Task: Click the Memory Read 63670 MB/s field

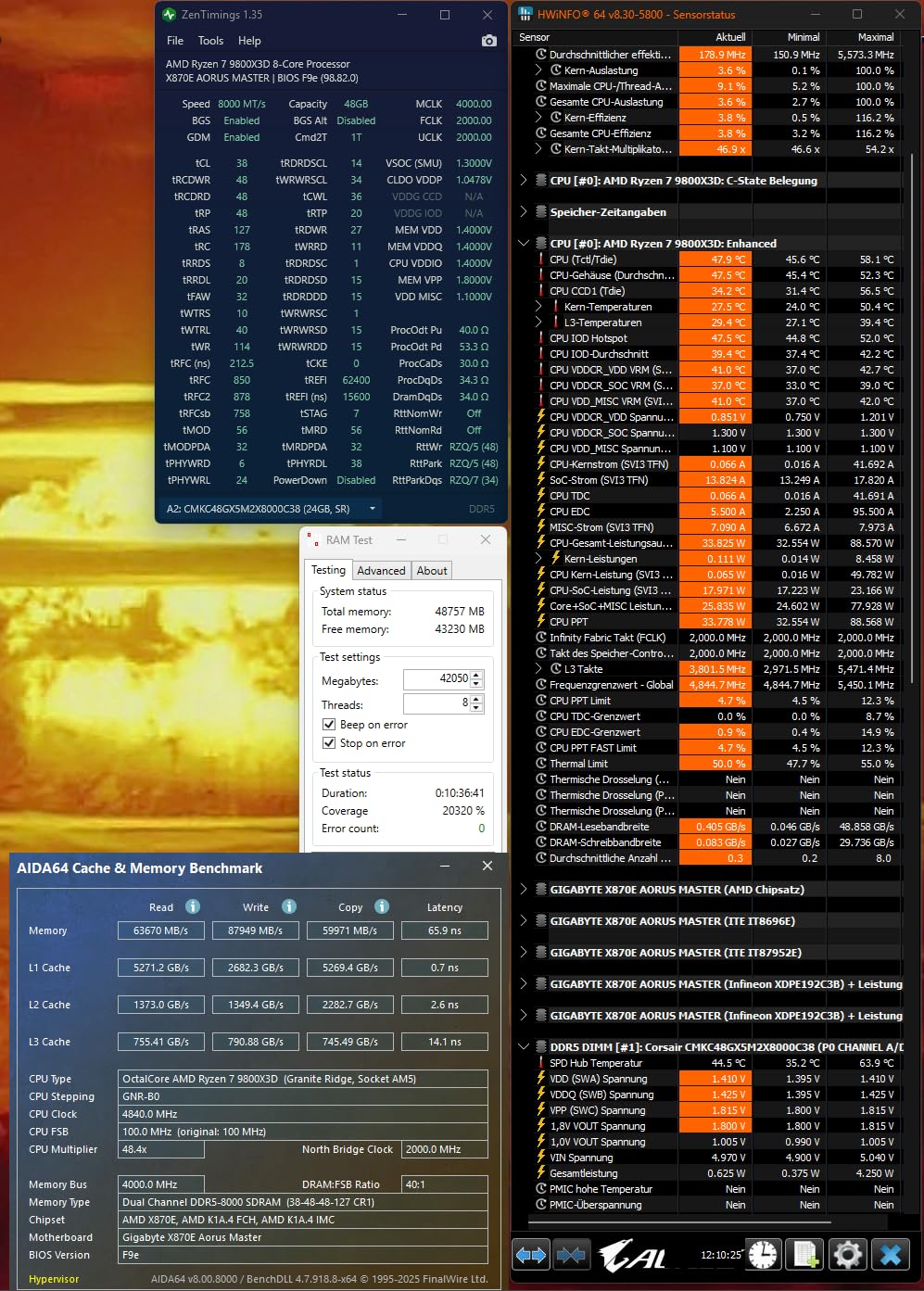Action: (161, 930)
